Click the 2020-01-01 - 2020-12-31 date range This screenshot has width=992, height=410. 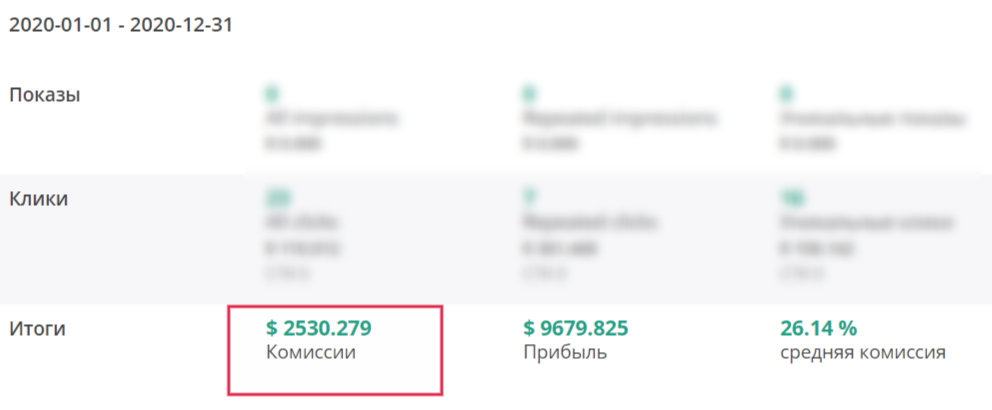121,25
